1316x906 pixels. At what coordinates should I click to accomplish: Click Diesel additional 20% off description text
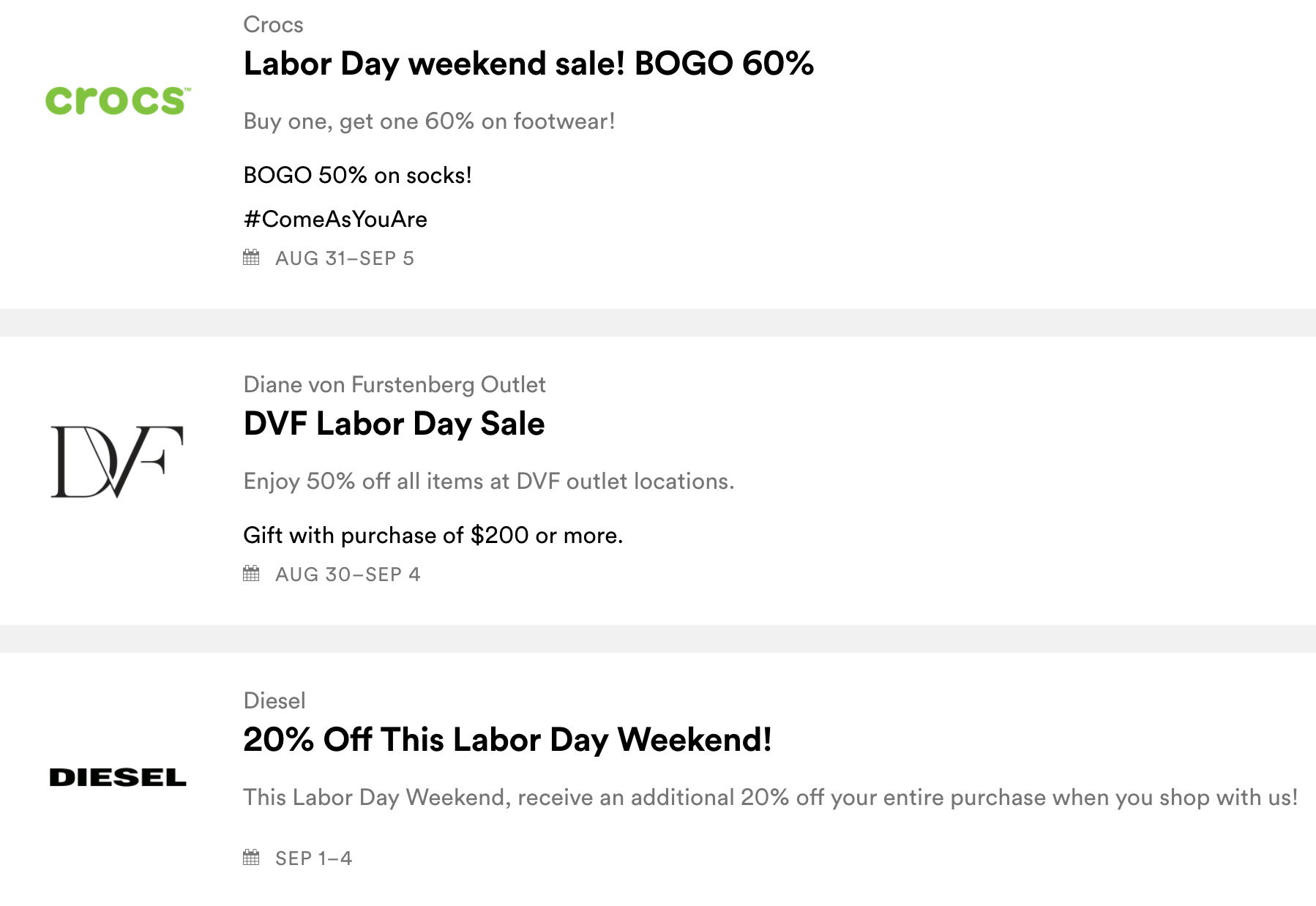click(x=770, y=798)
